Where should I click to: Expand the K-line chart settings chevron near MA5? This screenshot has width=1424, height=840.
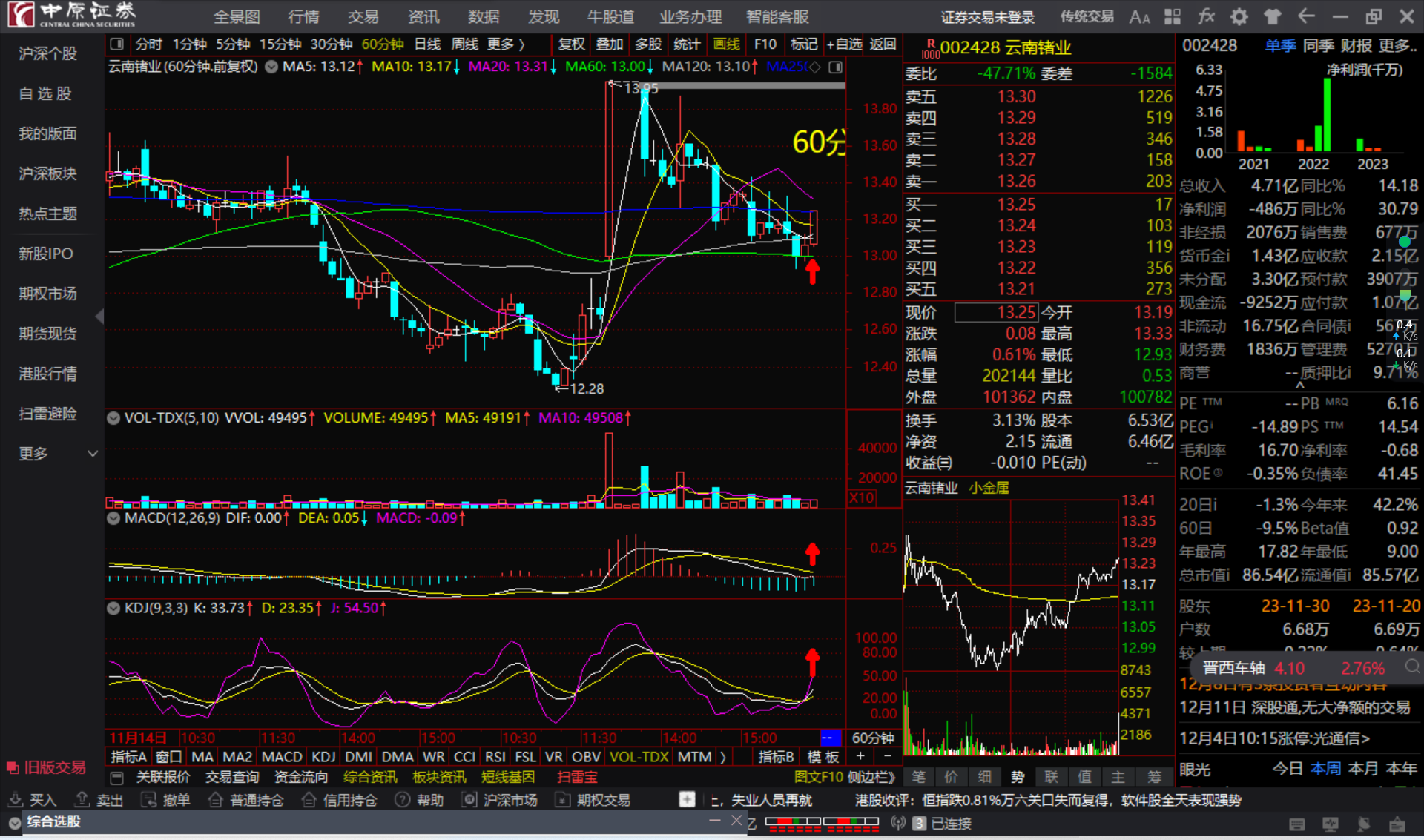(271, 67)
